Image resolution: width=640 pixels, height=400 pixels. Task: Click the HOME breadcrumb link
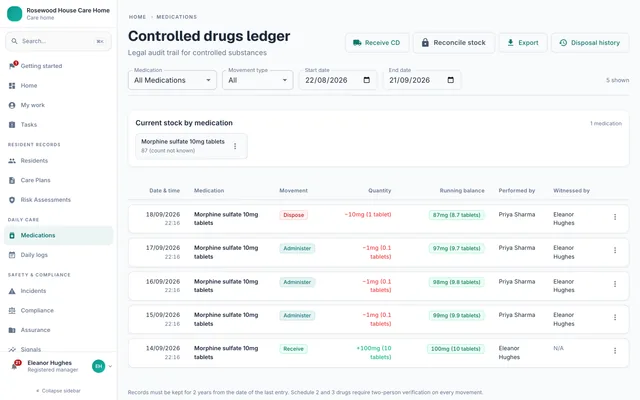(137, 17)
